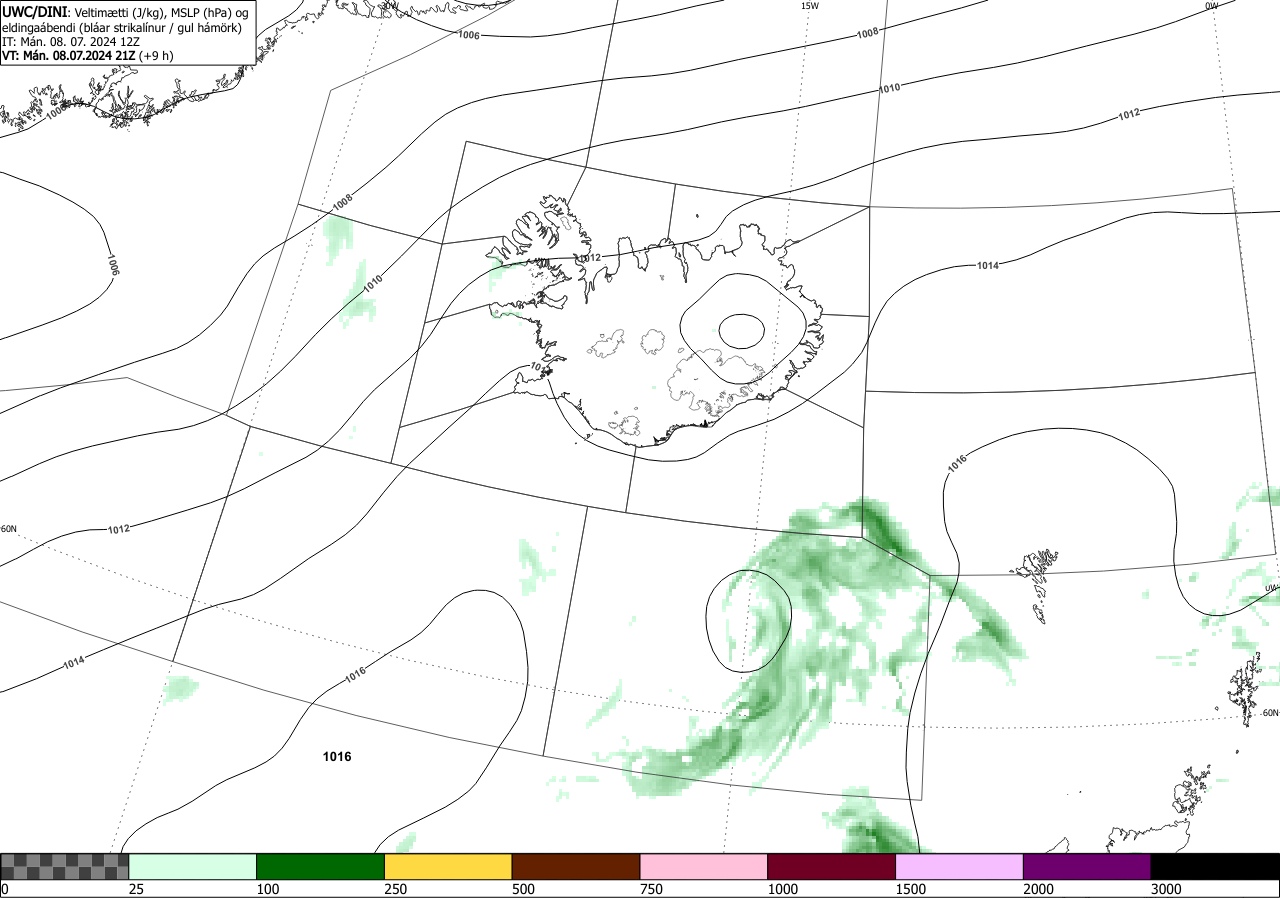The image size is (1280, 898).
Task: Click the grey checkered 0–25 legend swatch
Action: [x=65, y=866]
